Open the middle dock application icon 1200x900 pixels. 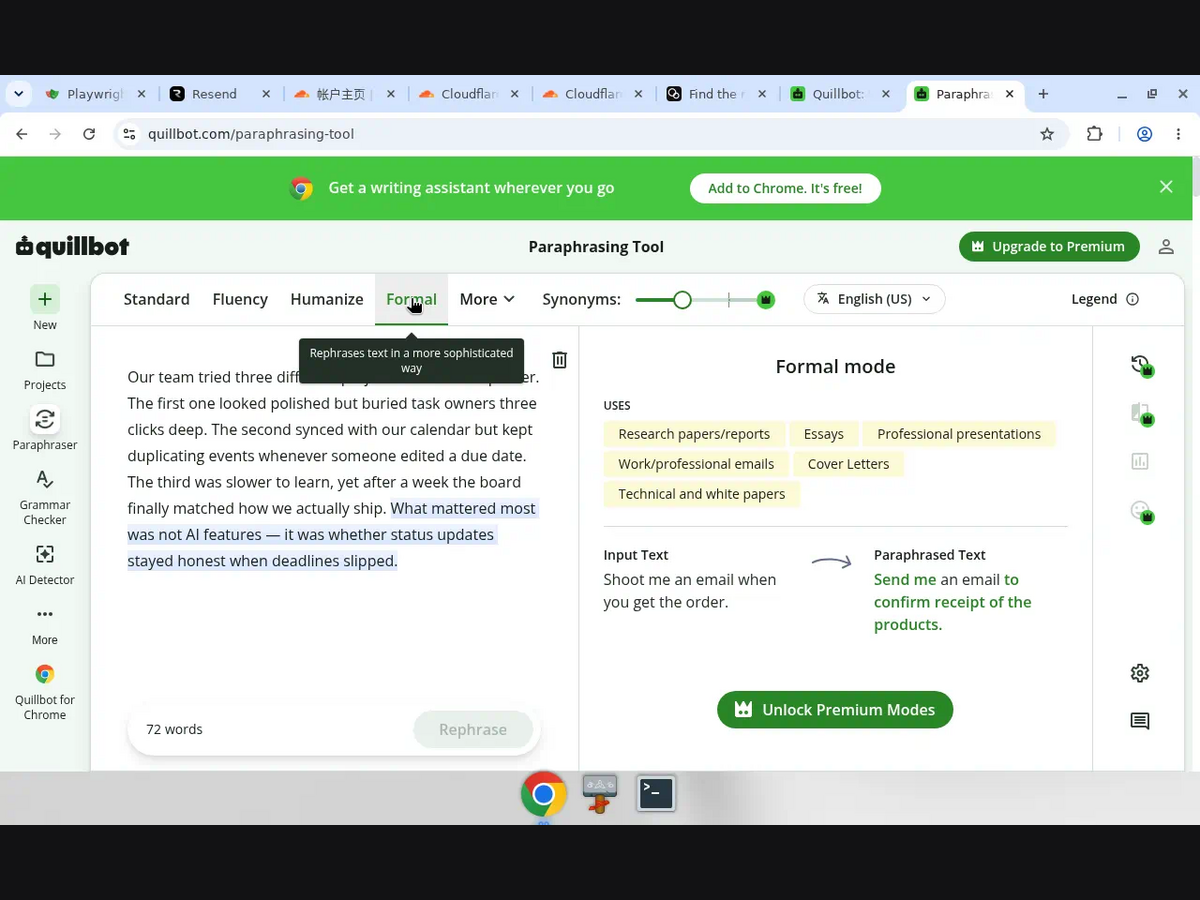click(600, 794)
